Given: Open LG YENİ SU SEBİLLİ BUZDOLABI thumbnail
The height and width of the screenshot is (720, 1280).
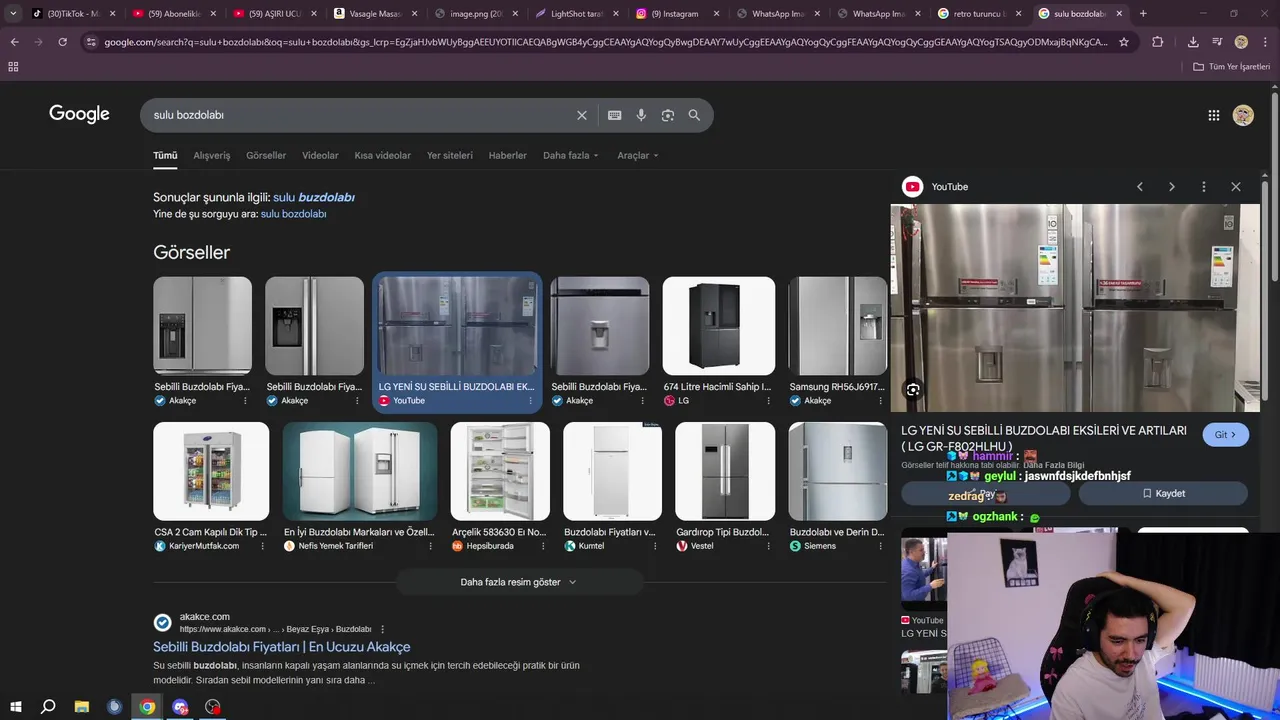Looking at the screenshot, I should (x=457, y=326).
